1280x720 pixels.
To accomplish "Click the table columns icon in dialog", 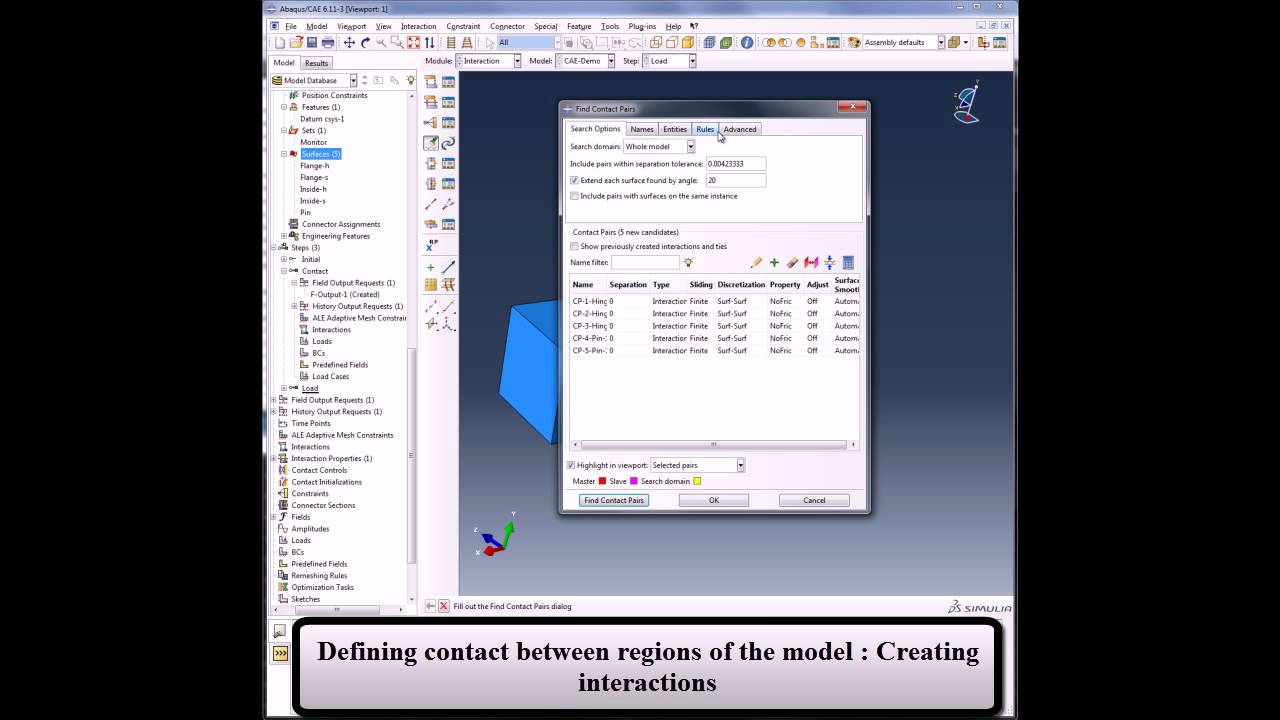I will [848, 262].
